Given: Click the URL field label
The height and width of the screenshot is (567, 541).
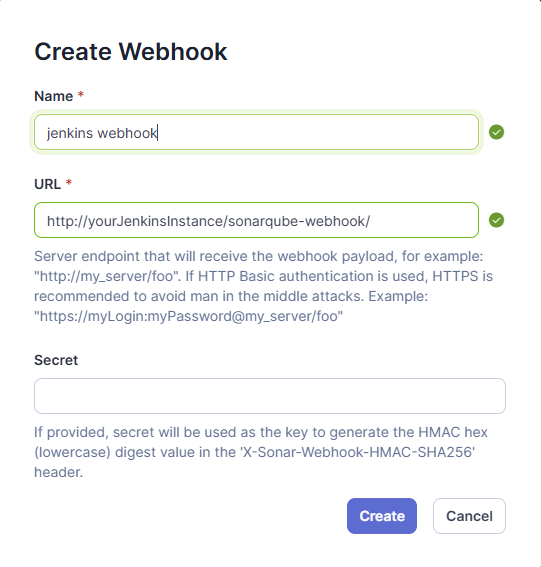Looking at the screenshot, I should [x=47, y=184].
